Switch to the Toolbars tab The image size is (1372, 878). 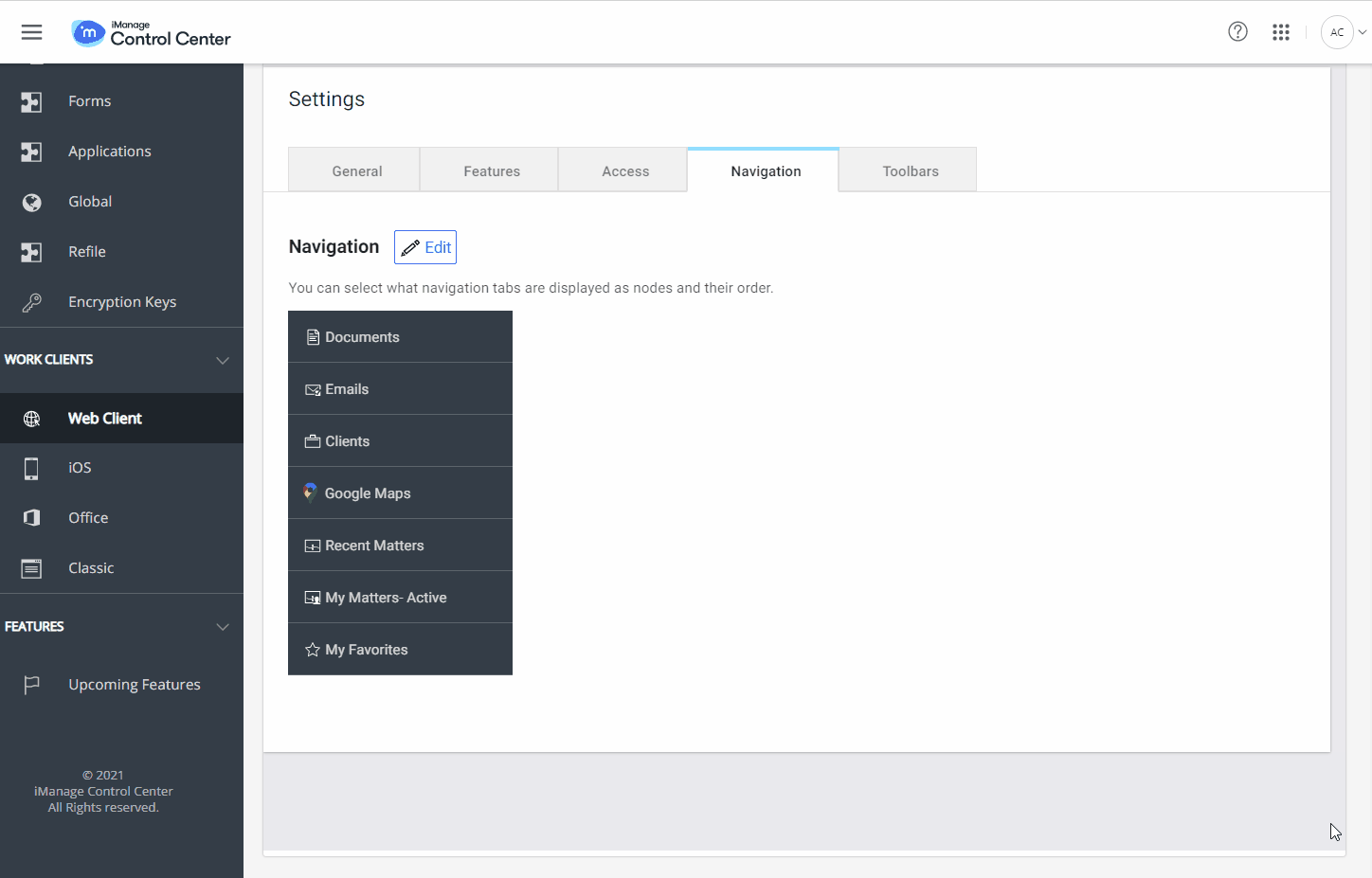[909, 170]
